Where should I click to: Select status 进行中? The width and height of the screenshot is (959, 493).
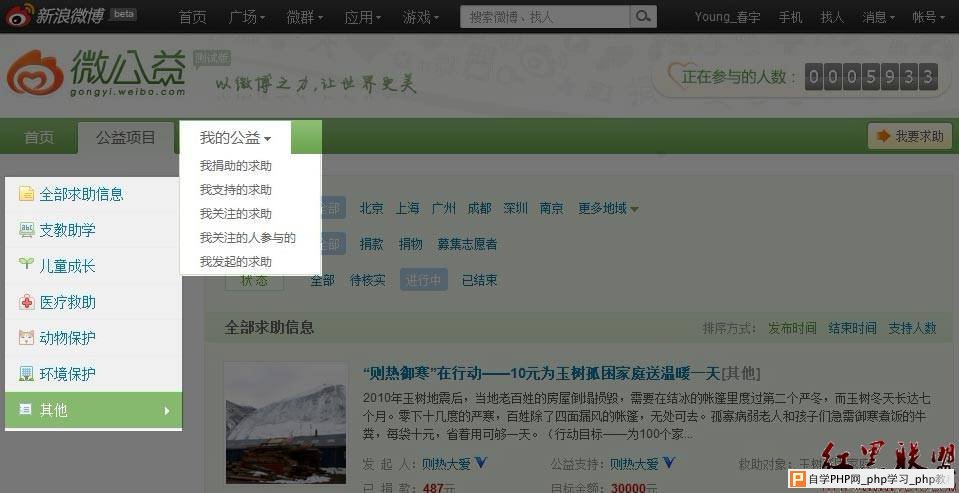coord(424,281)
